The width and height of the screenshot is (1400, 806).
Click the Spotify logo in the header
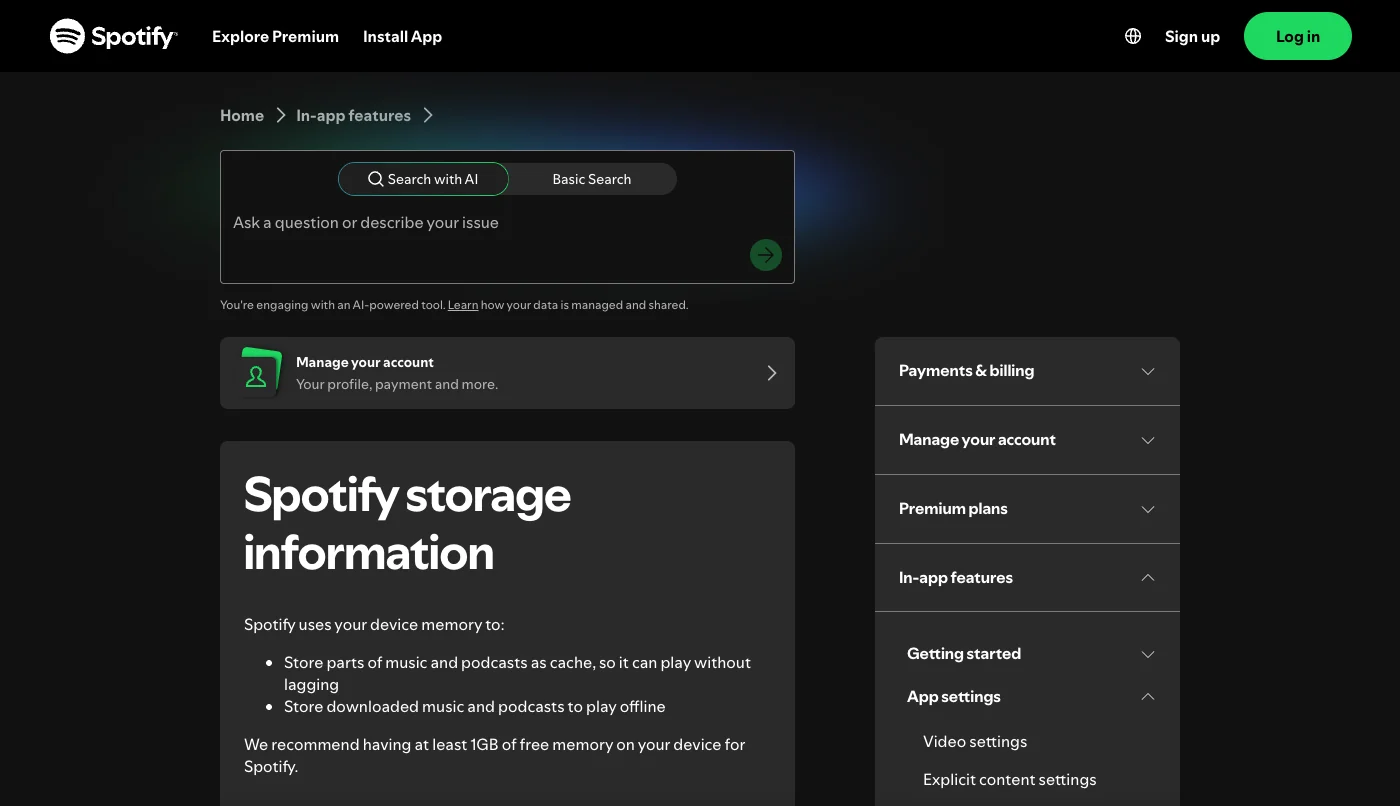(114, 36)
